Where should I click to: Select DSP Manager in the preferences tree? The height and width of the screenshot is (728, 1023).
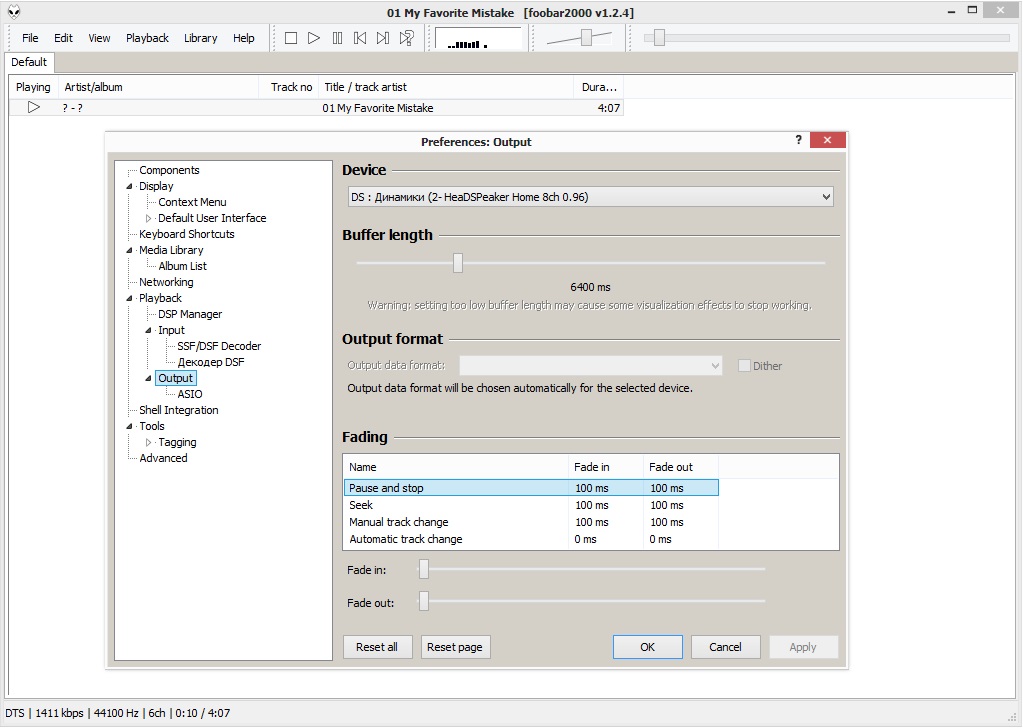pos(190,314)
